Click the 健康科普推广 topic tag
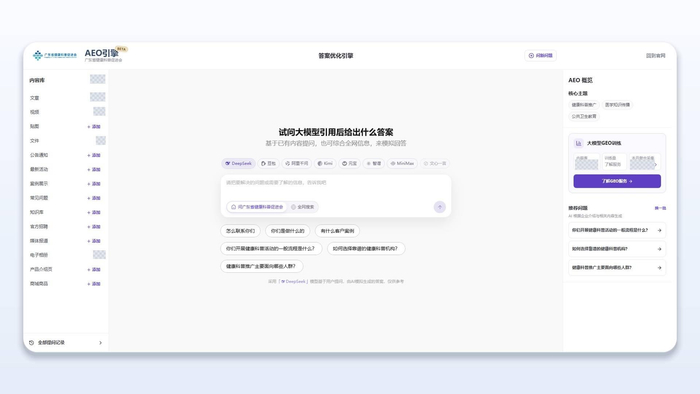700x394 pixels. [584, 105]
